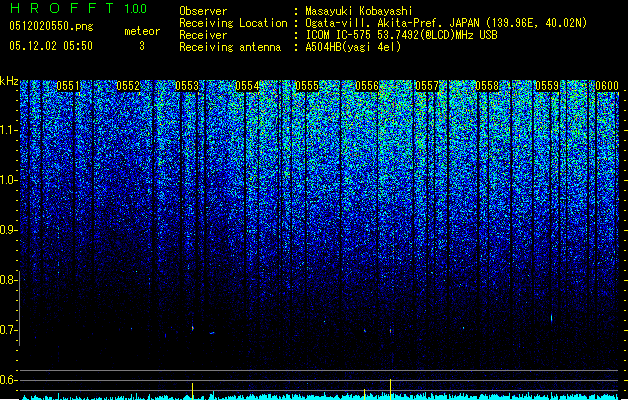Click the Ogata-vill. Akita-Pref. JAPAN location text
Screen dimensions: 629x400
tap(446, 23)
